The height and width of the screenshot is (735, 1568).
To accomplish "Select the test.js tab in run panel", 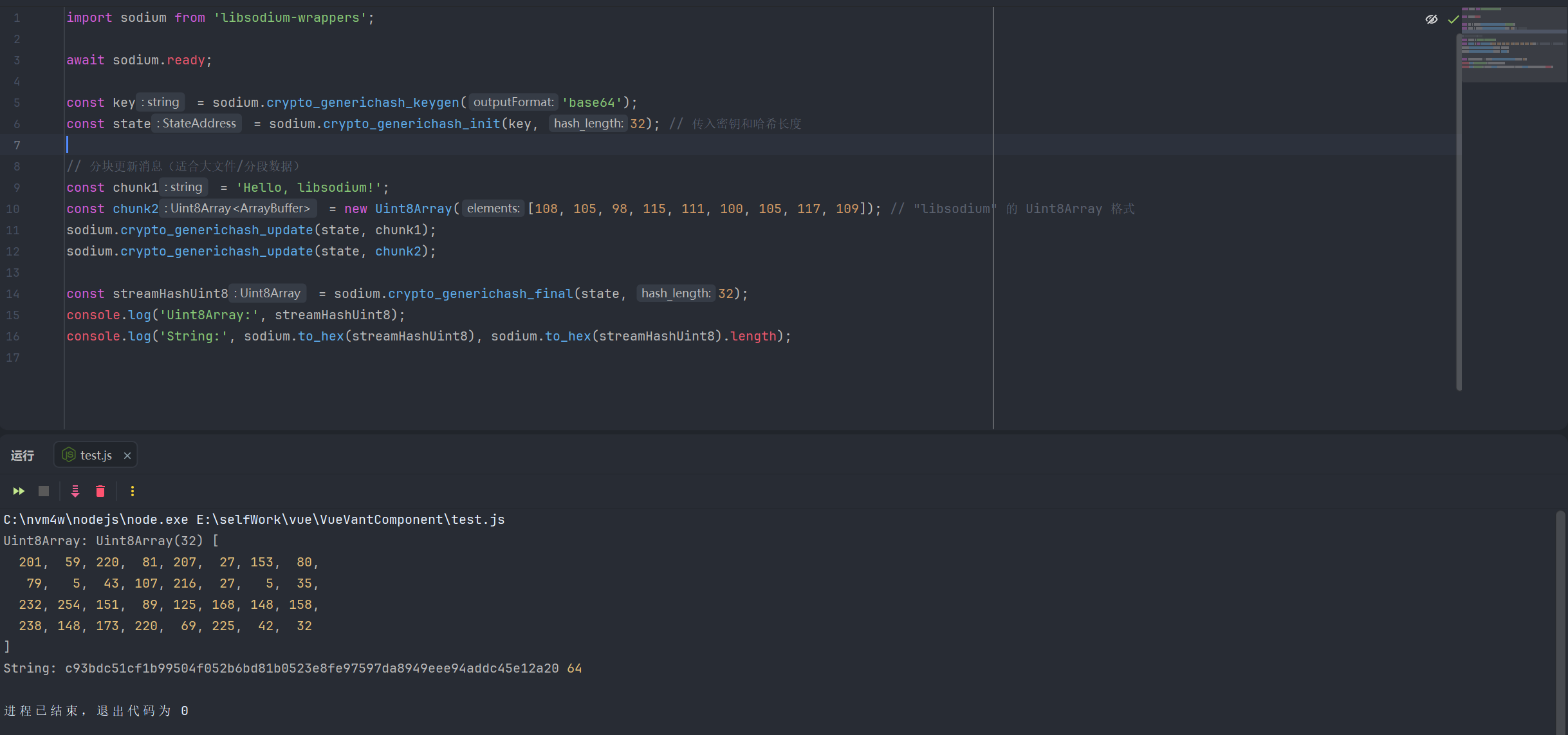I will coord(96,455).
